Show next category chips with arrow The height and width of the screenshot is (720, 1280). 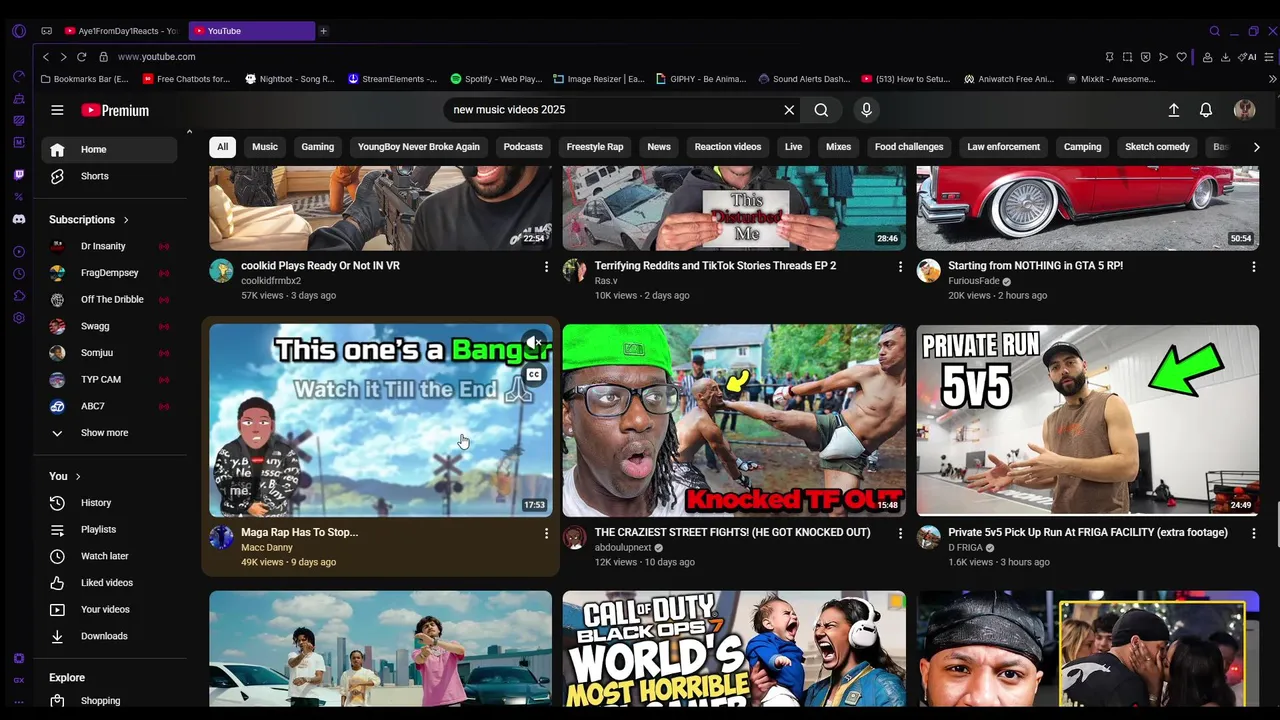pyautogui.click(x=1256, y=147)
